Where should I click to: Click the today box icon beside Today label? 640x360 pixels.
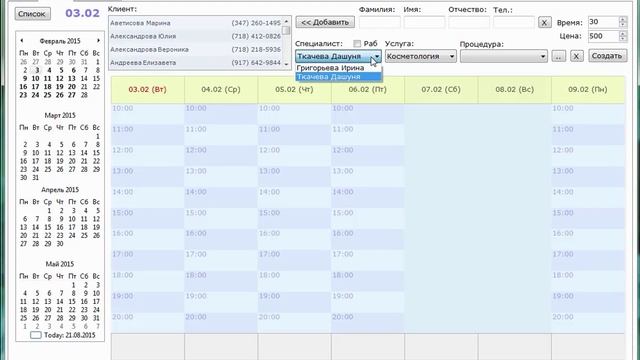[36, 335]
